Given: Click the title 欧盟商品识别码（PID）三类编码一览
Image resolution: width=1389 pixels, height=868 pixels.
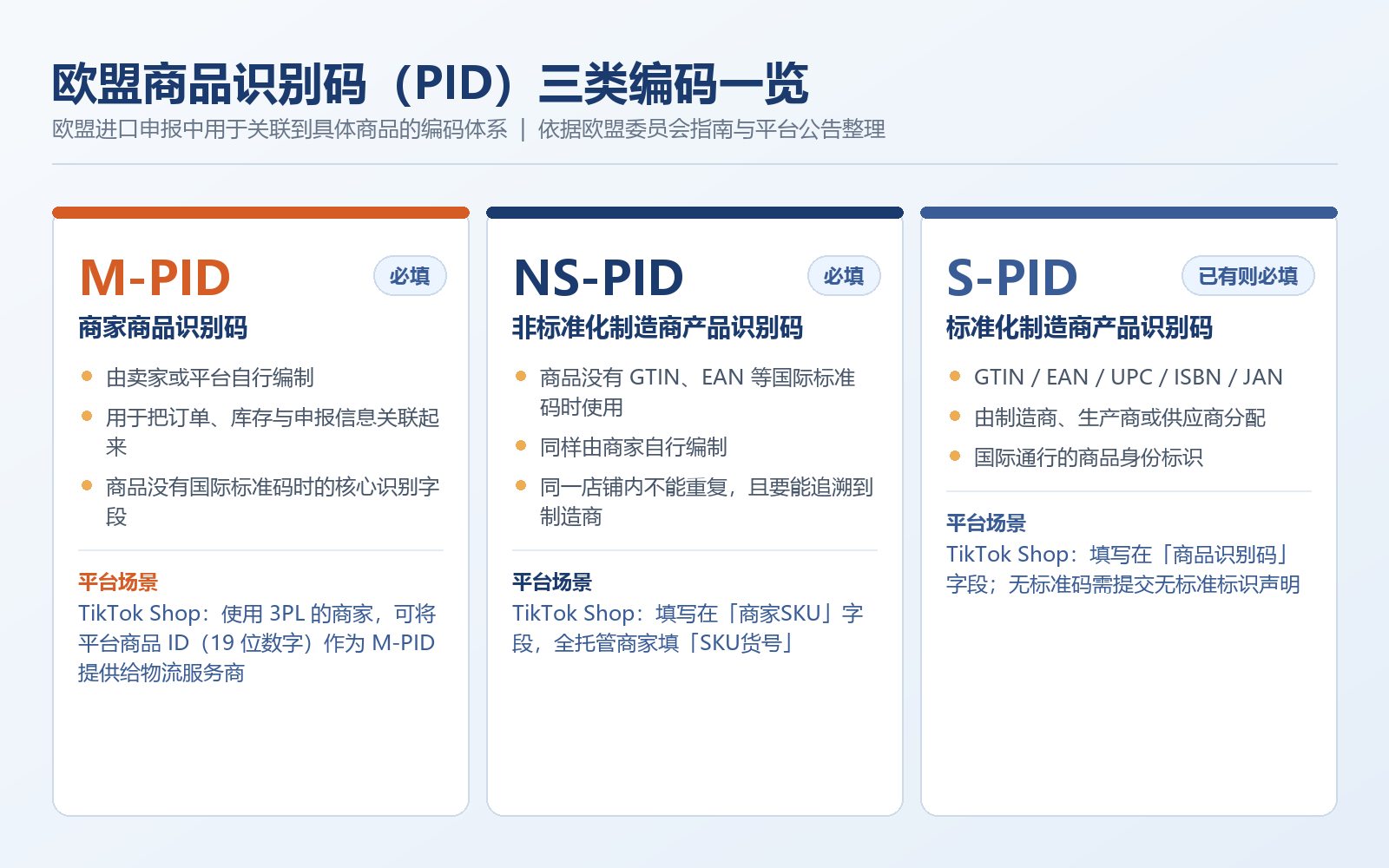Looking at the screenshot, I should tap(431, 84).
